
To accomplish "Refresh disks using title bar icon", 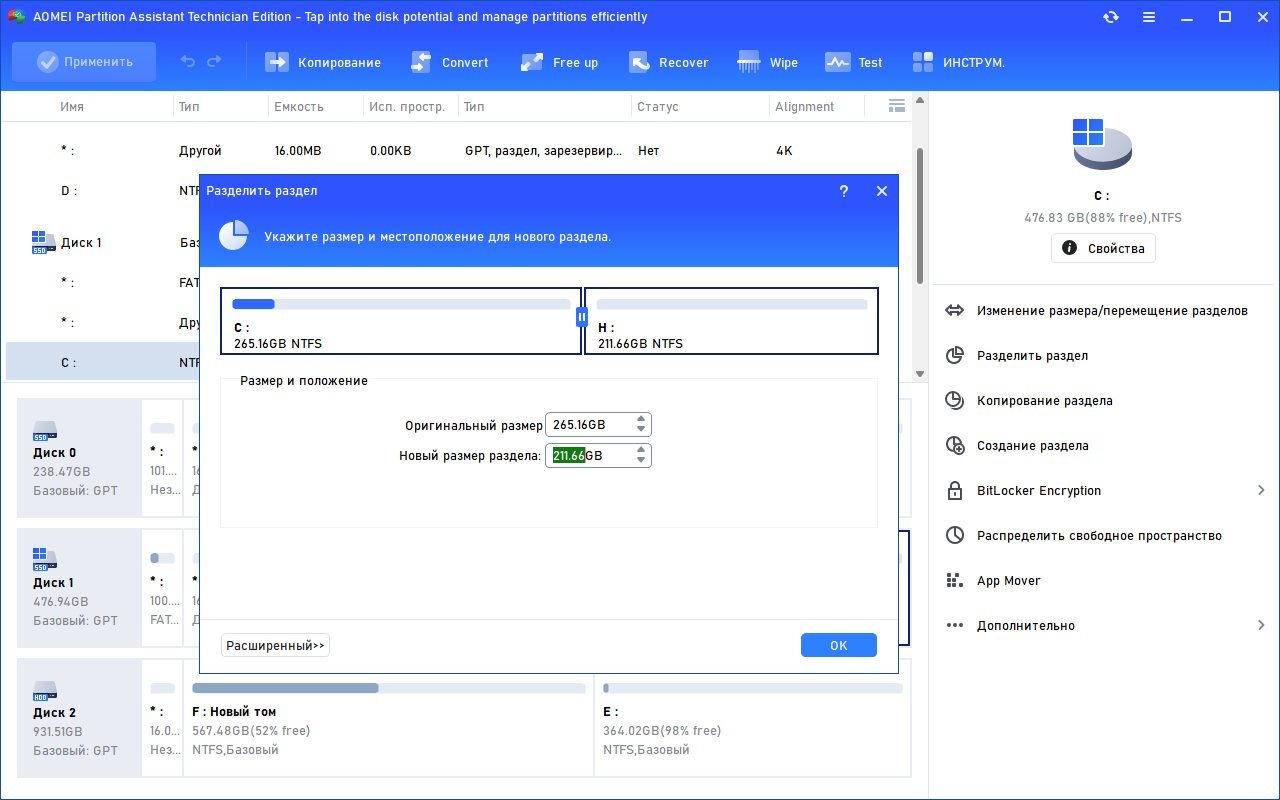I will coord(1111,17).
